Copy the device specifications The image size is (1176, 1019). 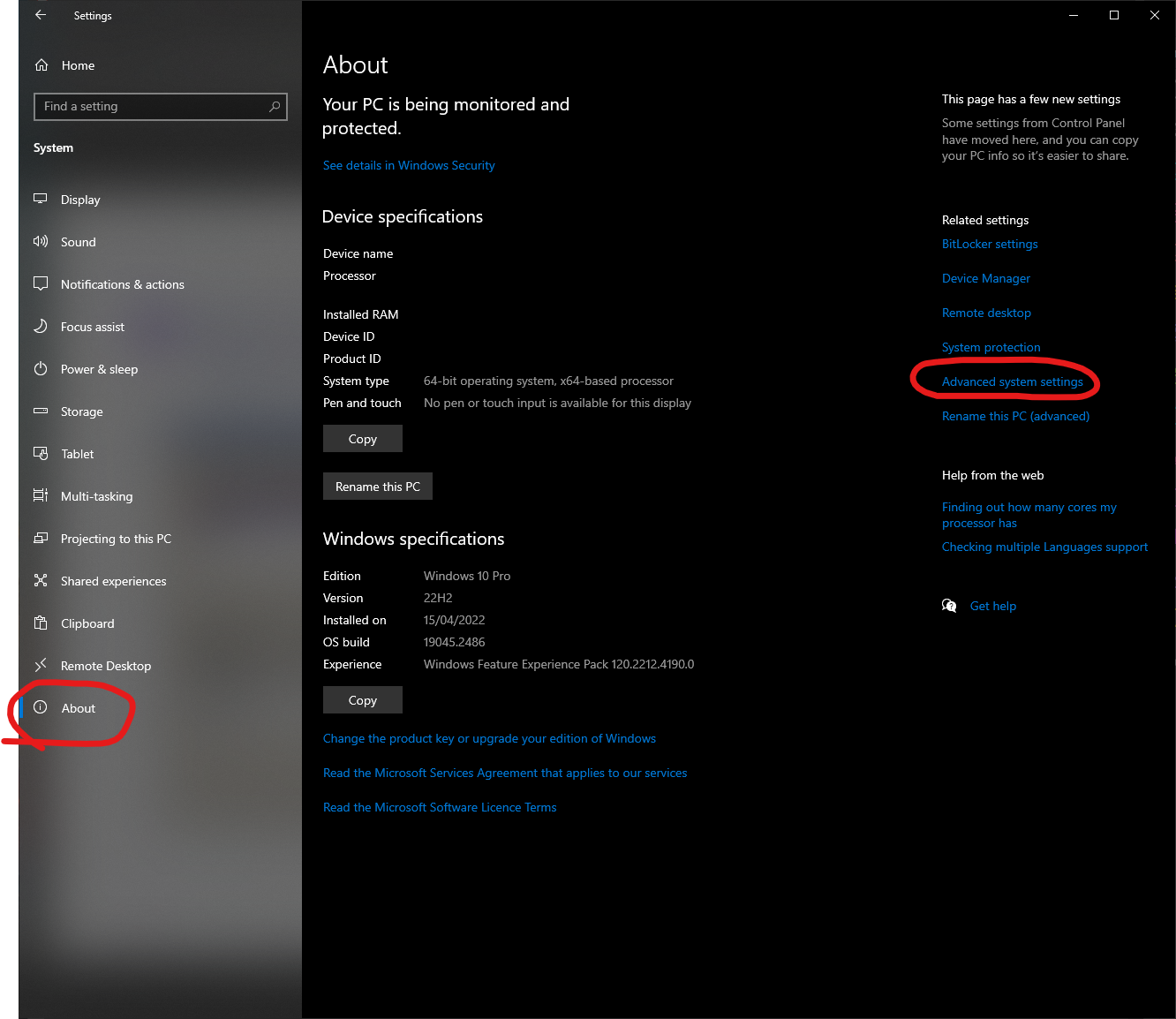[x=363, y=439]
